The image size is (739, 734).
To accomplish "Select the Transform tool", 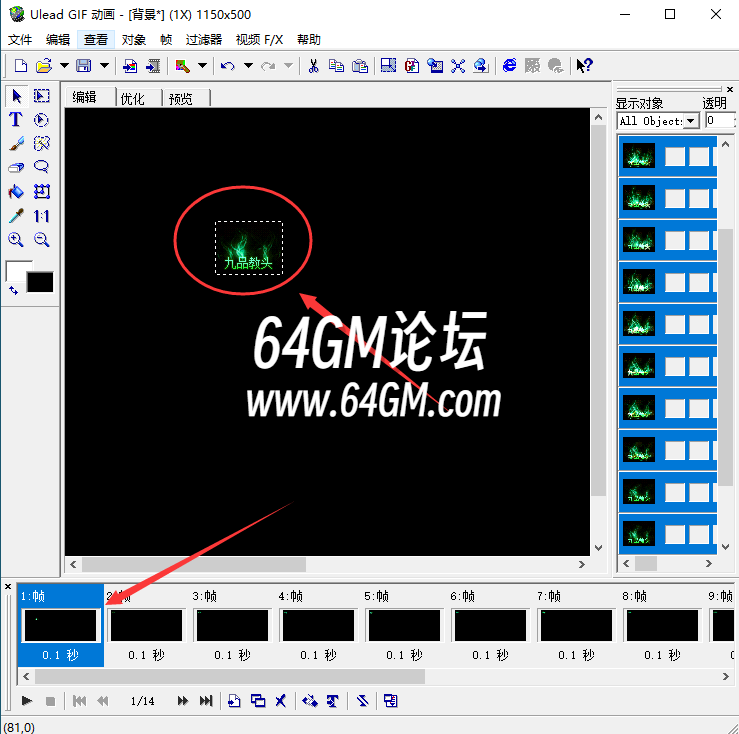I will (41, 191).
